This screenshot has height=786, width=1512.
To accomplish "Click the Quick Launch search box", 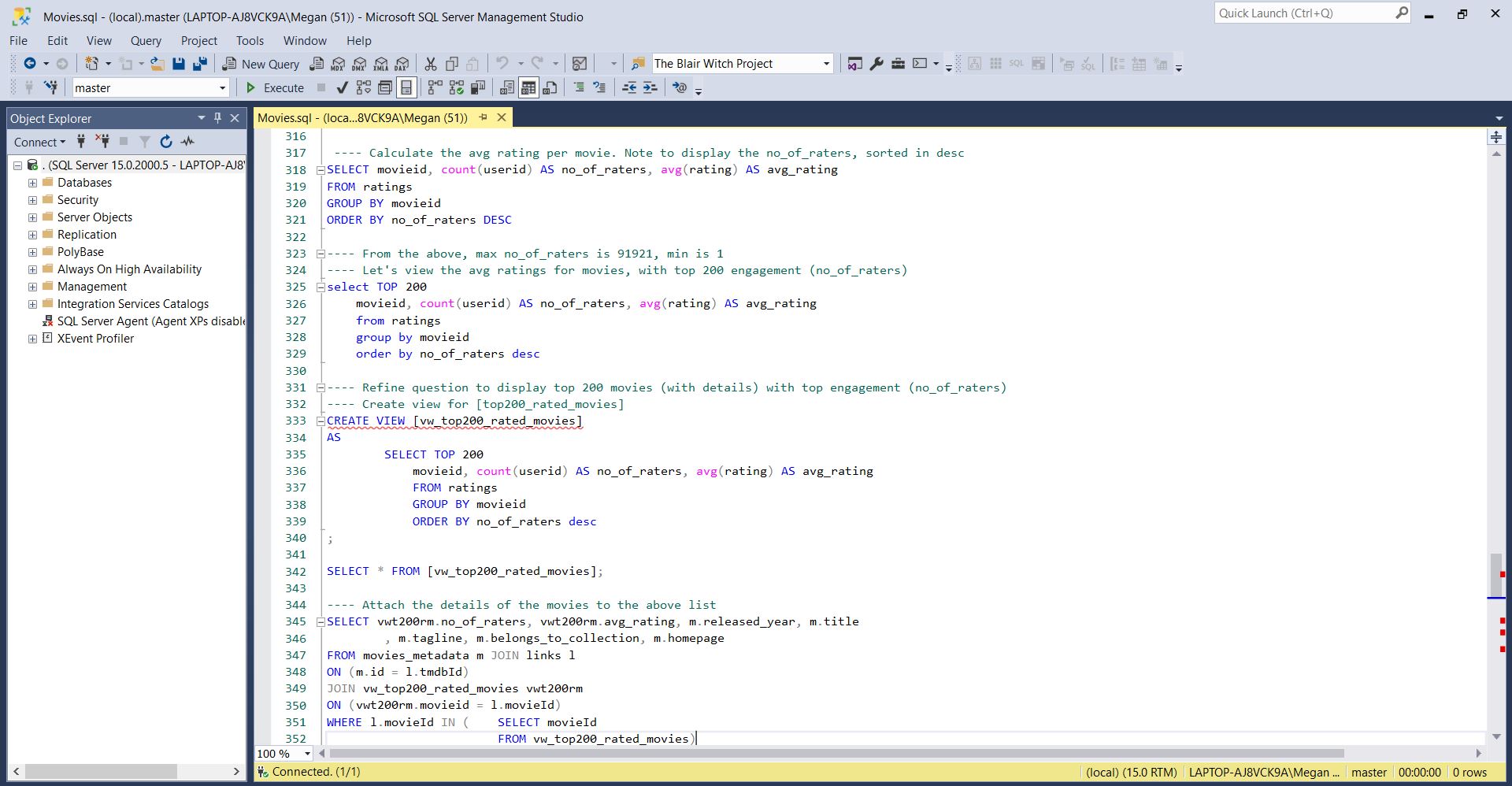I will click(x=1314, y=13).
